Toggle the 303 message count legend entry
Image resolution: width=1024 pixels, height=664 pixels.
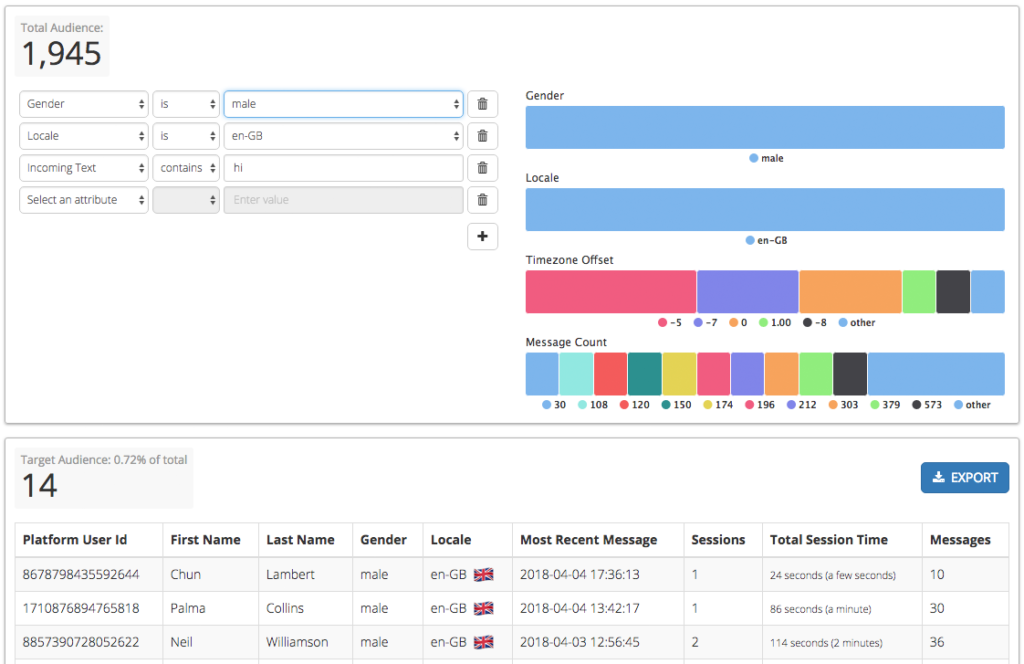[x=843, y=405]
